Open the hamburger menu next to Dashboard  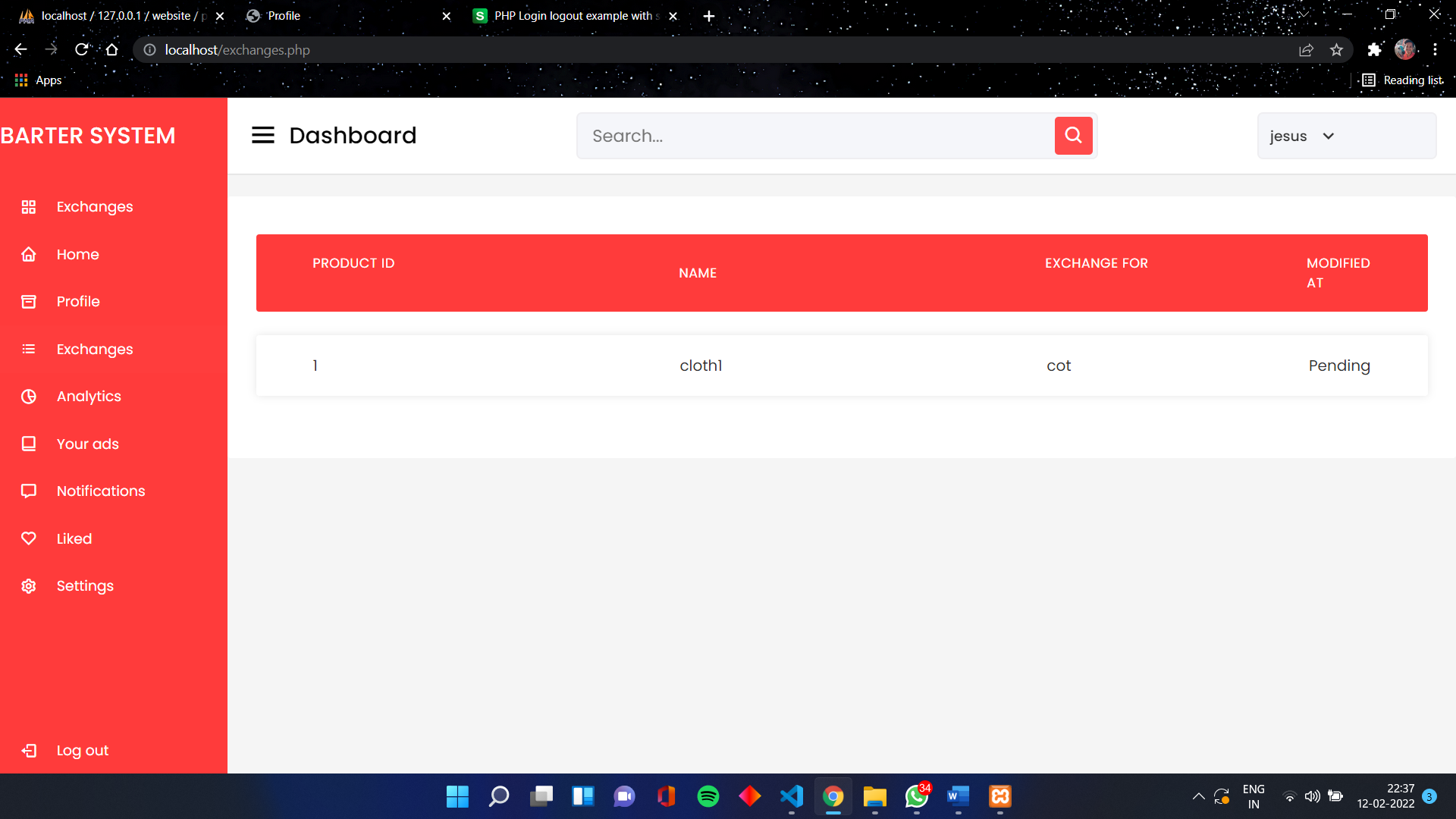tap(263, 135)
